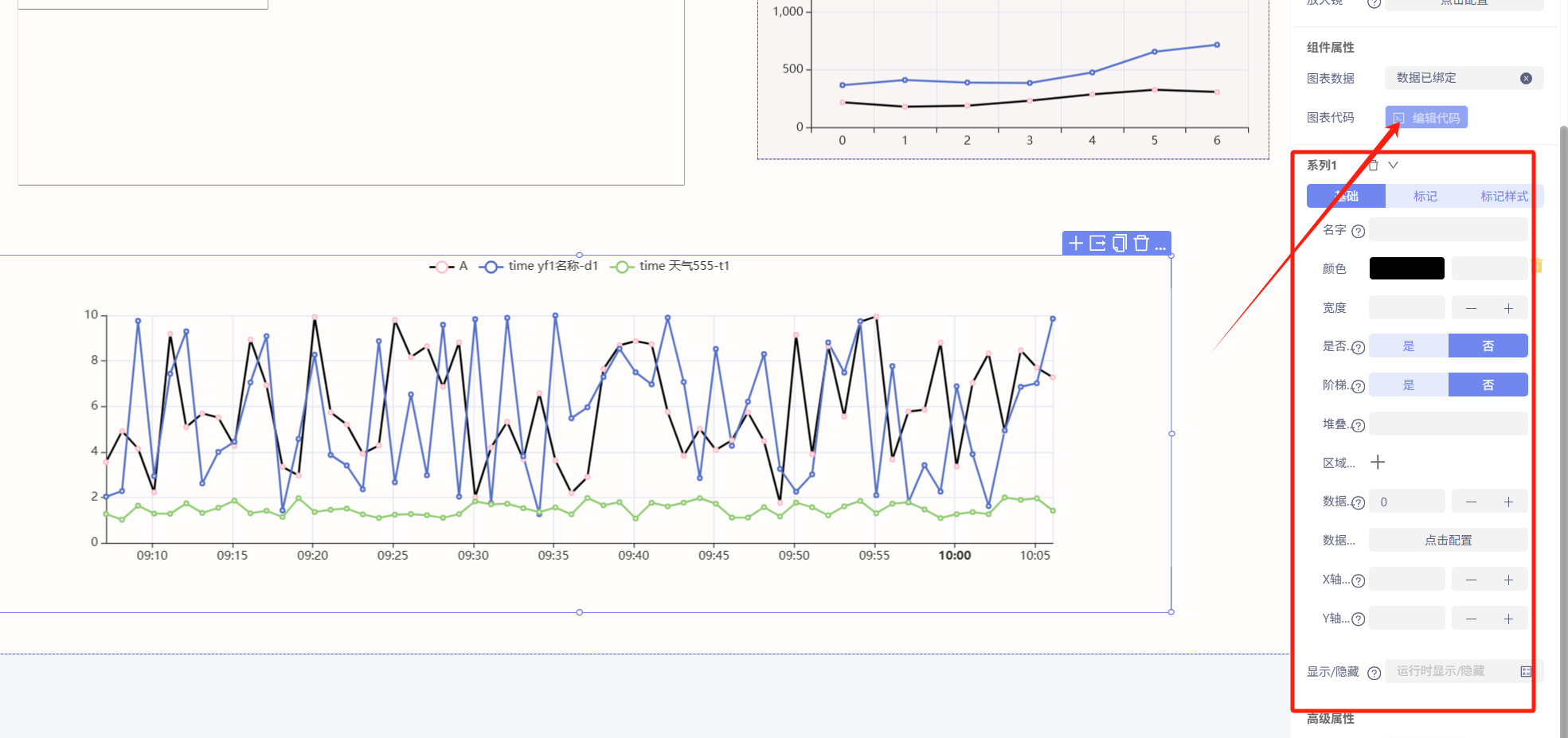Screen dimensions: 1568x738
Task: Show help for X轴 field
Action: [1359, 580]
